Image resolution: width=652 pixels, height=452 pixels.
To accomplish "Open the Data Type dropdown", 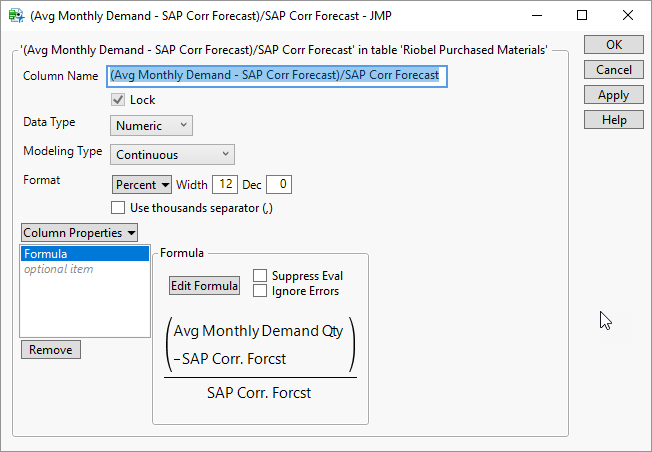I will pyautogui.click(x=151, y=125).
